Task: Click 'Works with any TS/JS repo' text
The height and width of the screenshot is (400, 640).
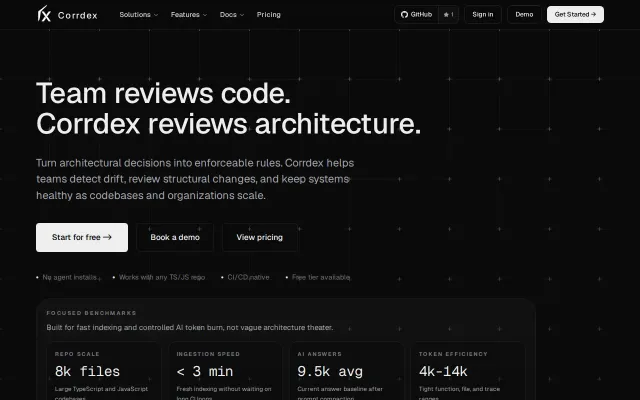Action: pos(162,277)
